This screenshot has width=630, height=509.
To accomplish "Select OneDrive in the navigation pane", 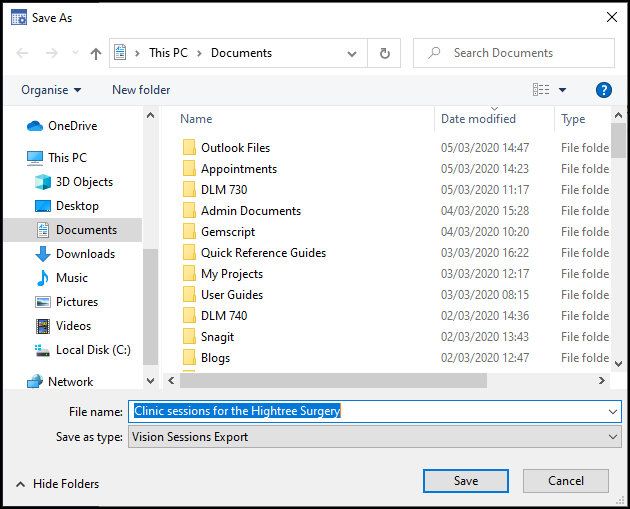I will point(72,126).
